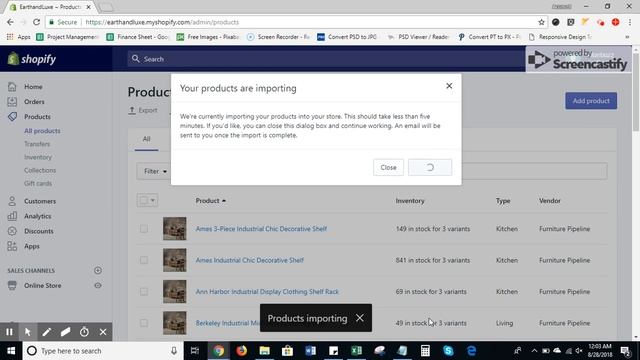
Task: Open Orders in Shopify sidebar
Action: coord(34,102)
